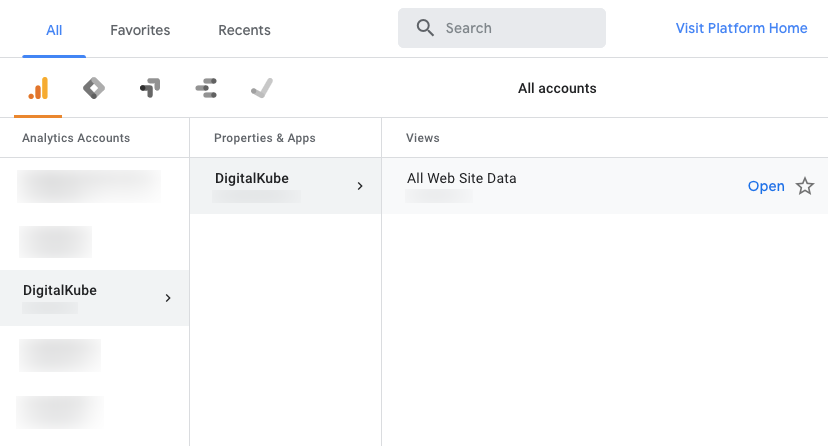Select DigitalKube in the Analytics Accounts list

(60, 291)
